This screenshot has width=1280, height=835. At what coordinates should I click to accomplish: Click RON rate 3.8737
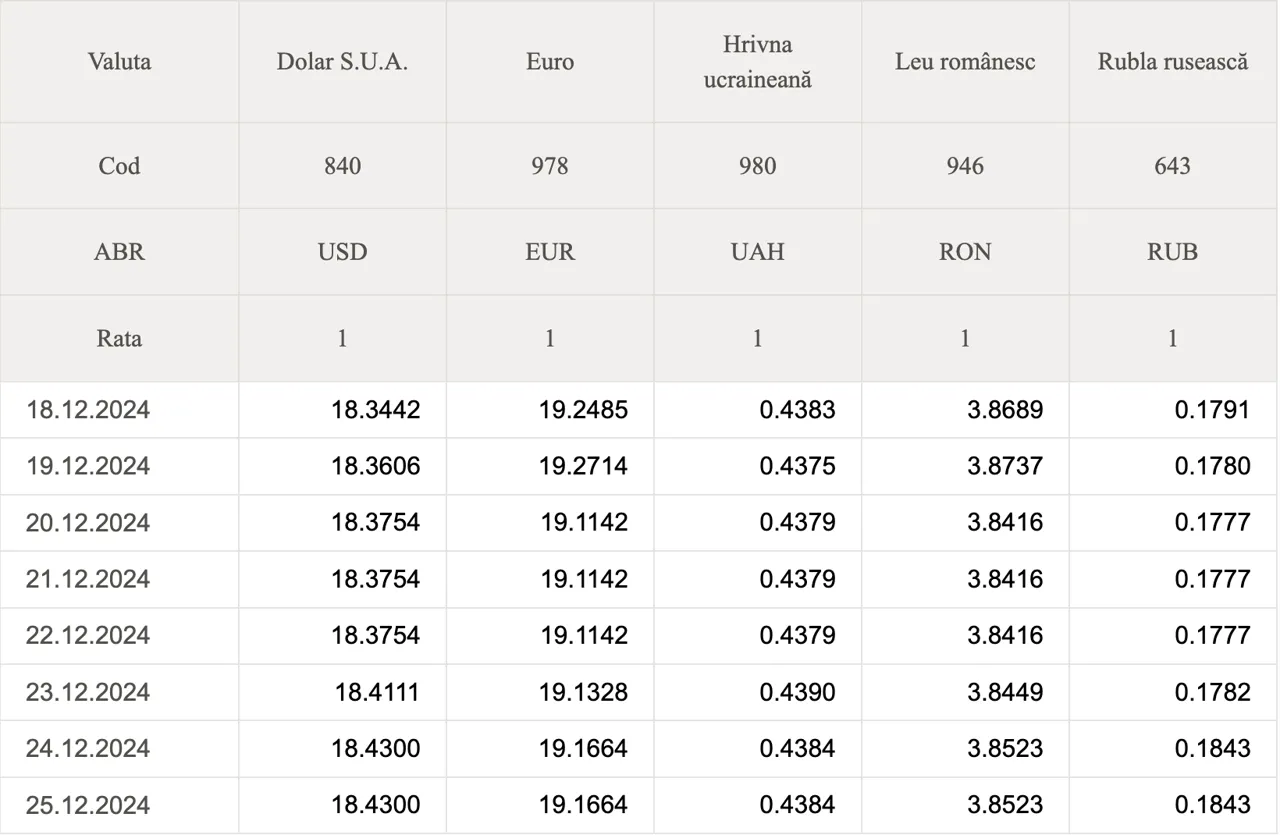point(1005,466)
